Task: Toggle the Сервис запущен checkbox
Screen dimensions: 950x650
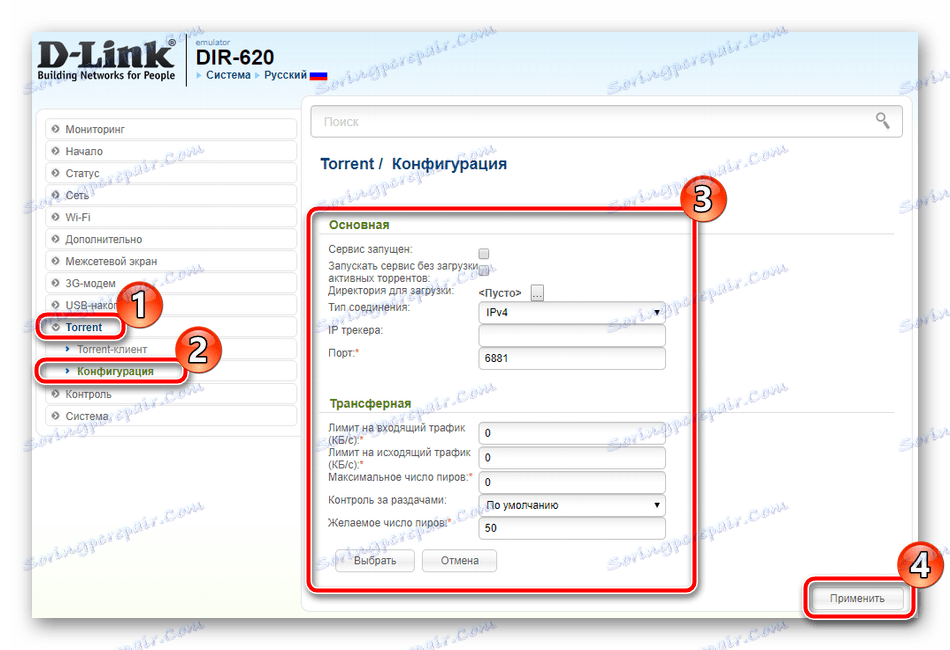Action: pyautogui.click(x=483, y=253)
